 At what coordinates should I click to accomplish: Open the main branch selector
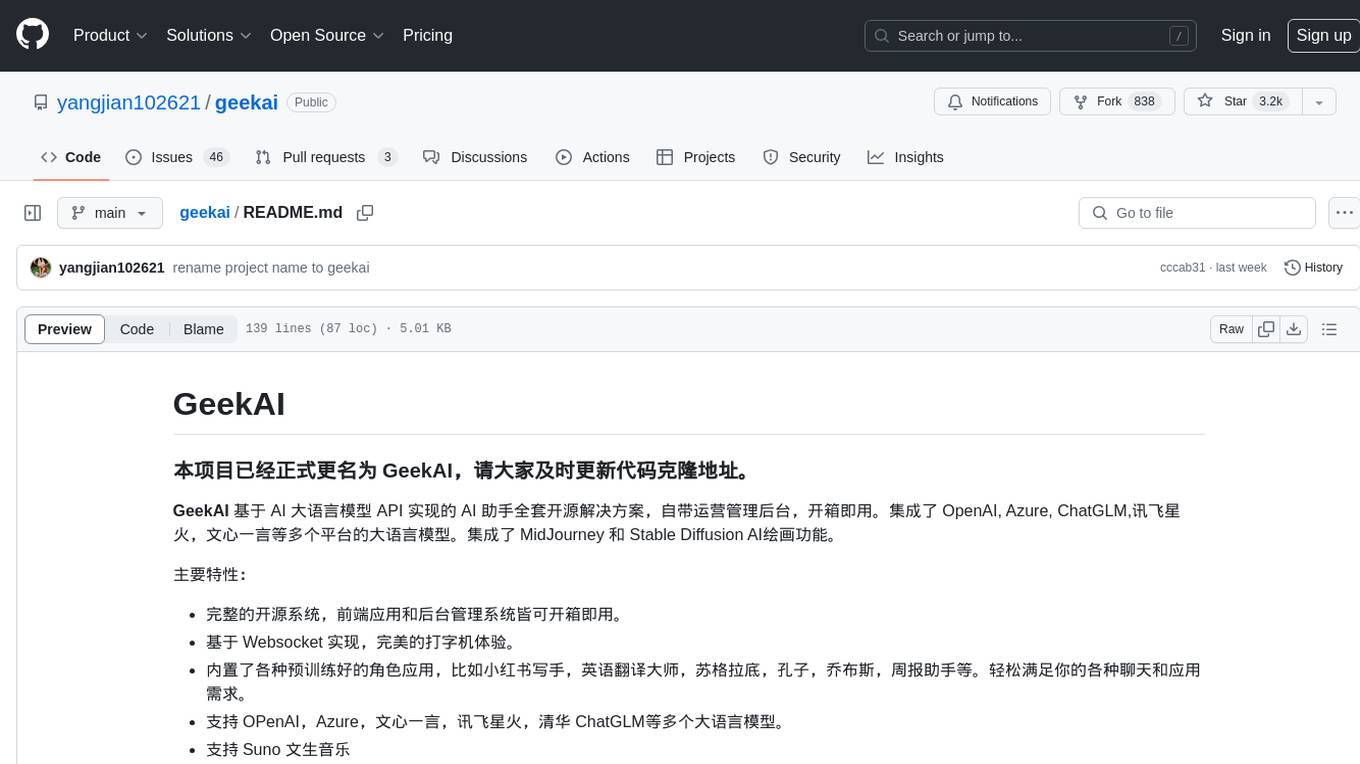coord(110,213)
